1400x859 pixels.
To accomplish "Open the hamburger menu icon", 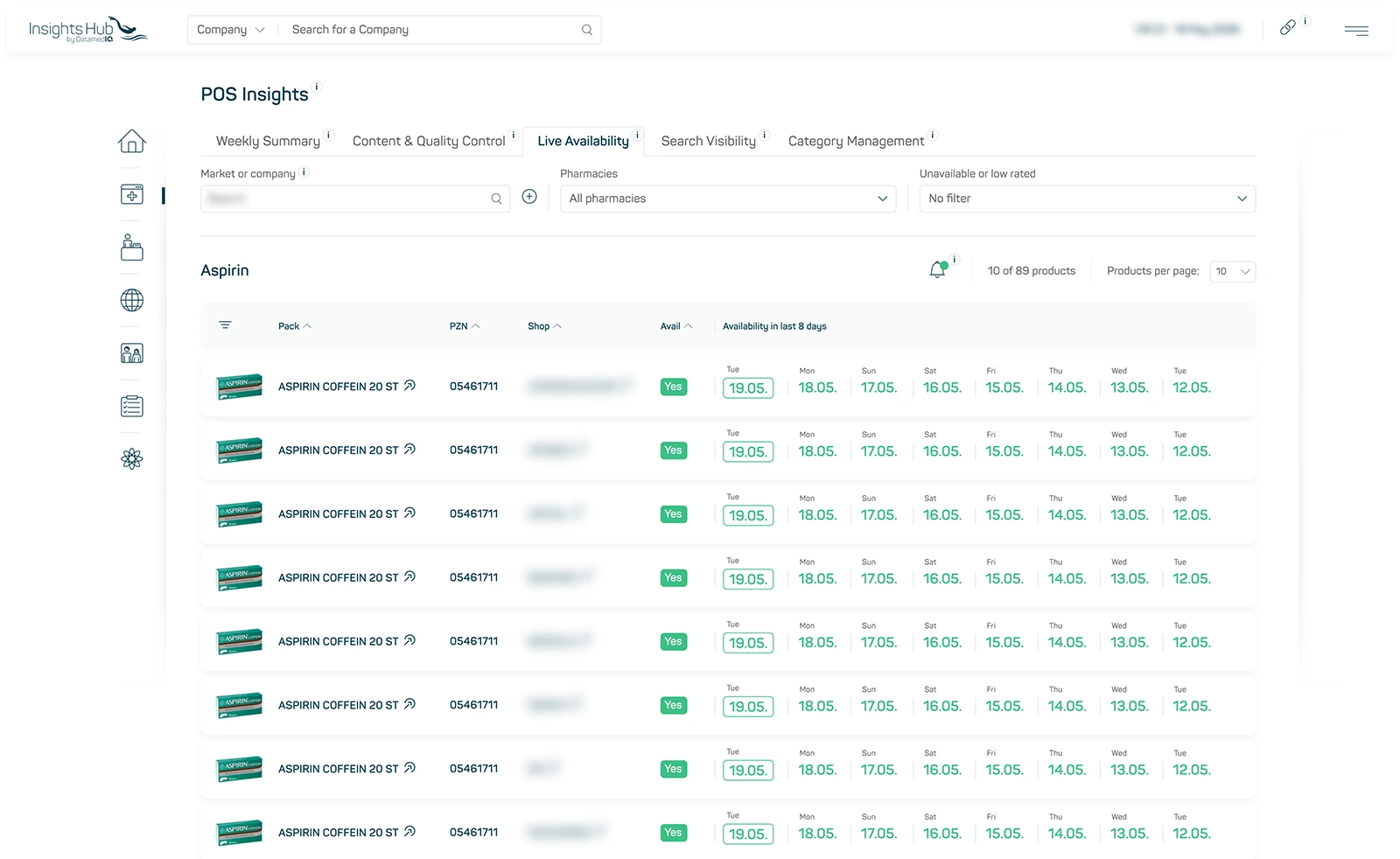I will pyautogui.click(x=1356, y=31).
